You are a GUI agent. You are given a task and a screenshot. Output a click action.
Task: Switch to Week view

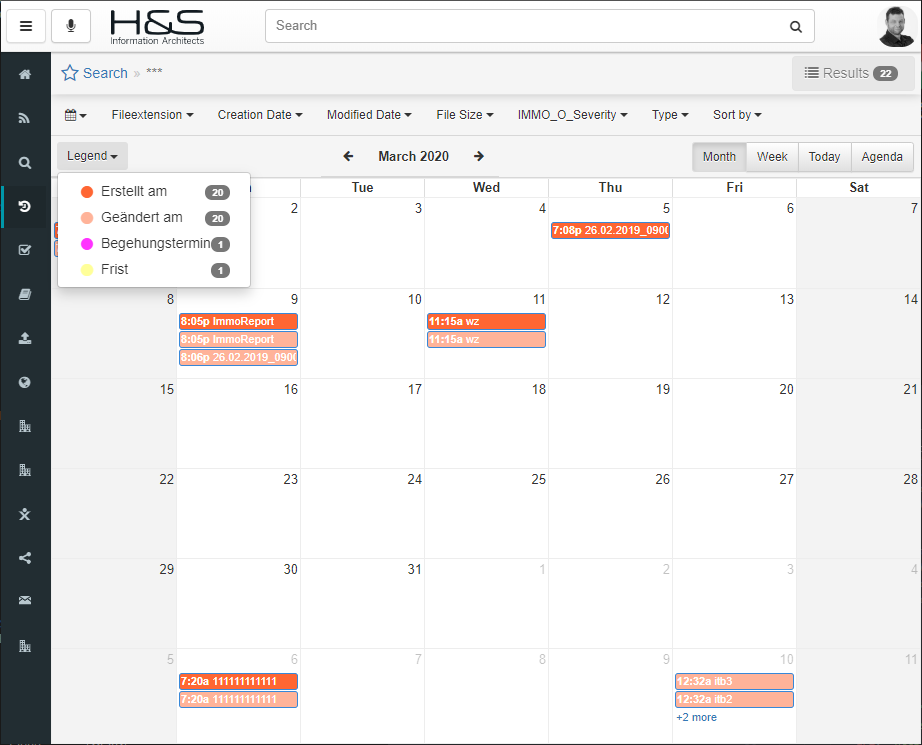(x=772, y=157)
